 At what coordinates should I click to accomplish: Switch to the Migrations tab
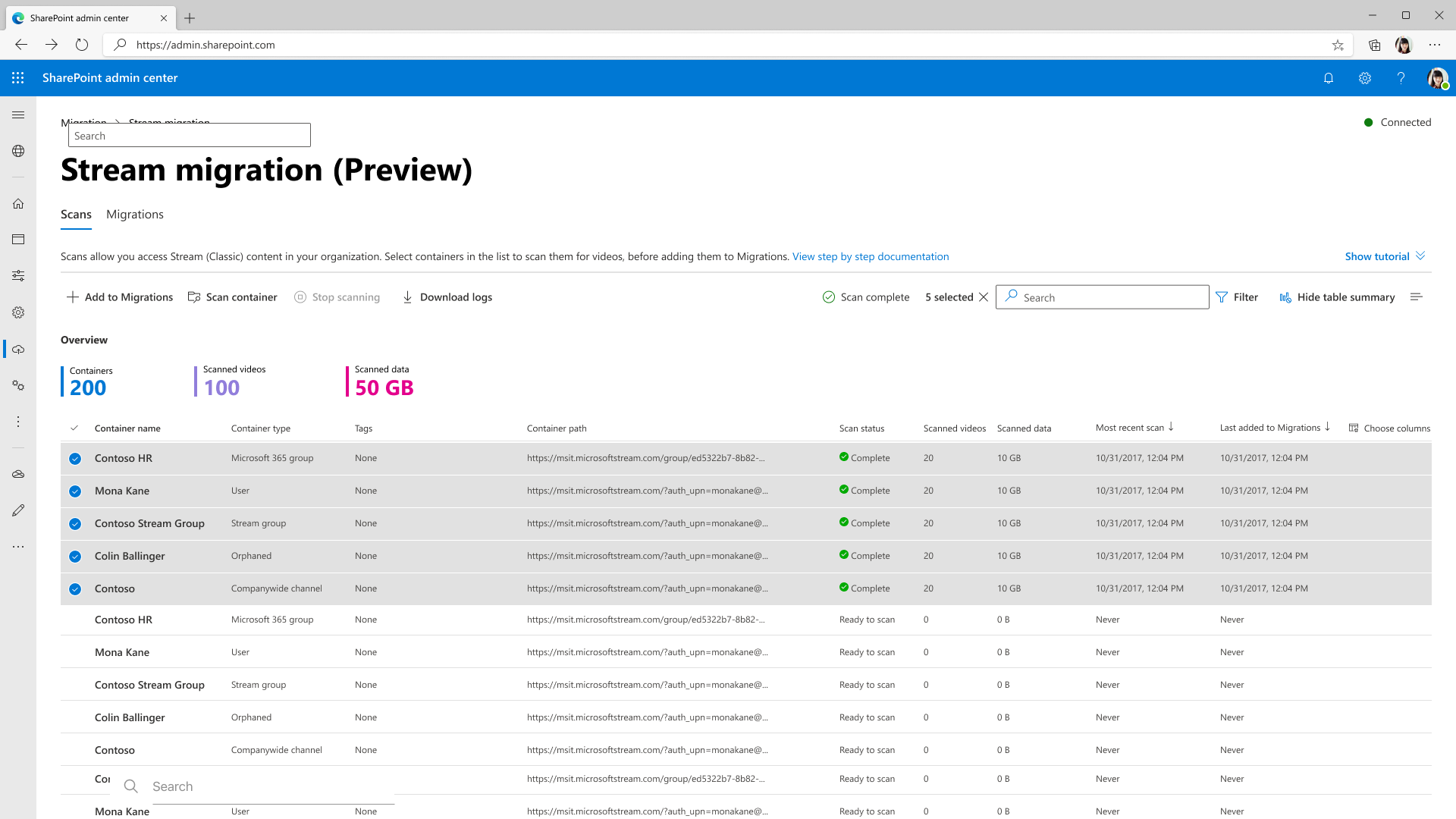pyautogui.click(x=135, y=215)
